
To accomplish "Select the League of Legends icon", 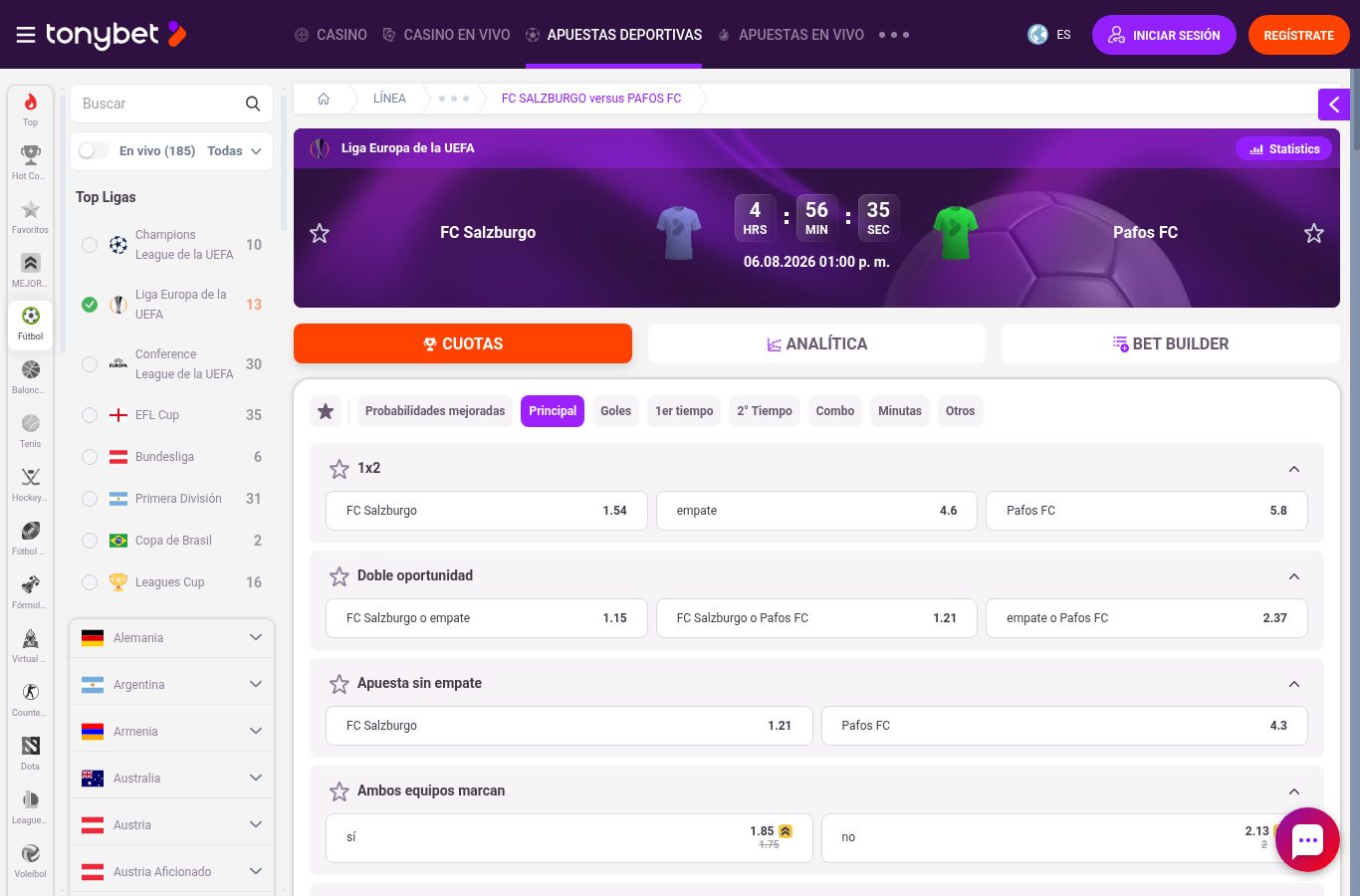I will coord(31,807).
